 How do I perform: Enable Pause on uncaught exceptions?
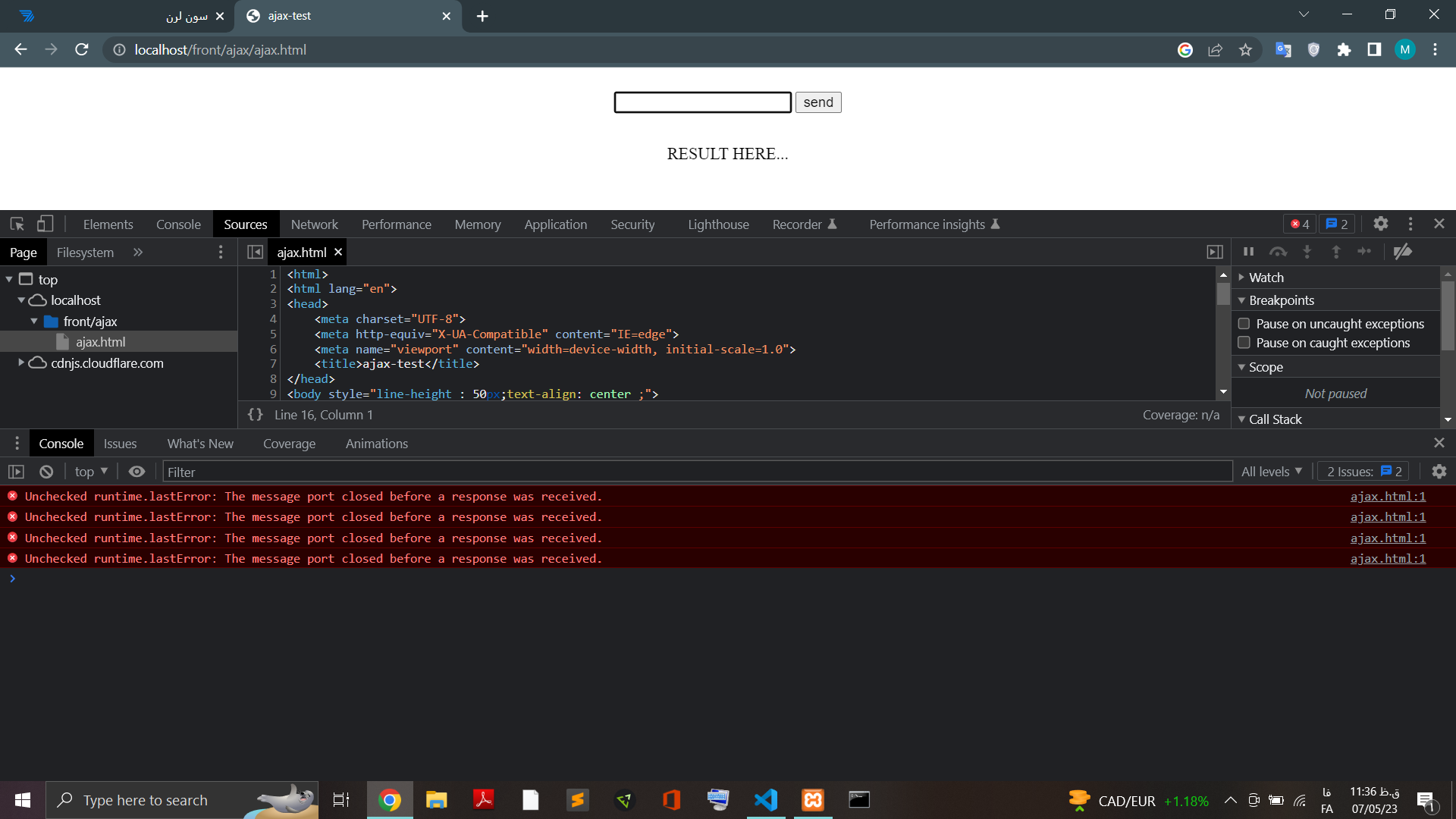[x=1244, y=324]
